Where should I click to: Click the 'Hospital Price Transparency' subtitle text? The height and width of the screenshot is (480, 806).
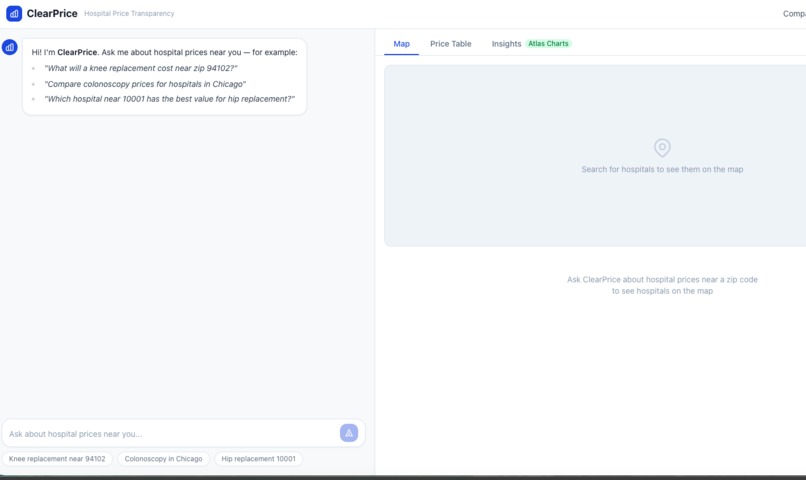coord(129,13)
